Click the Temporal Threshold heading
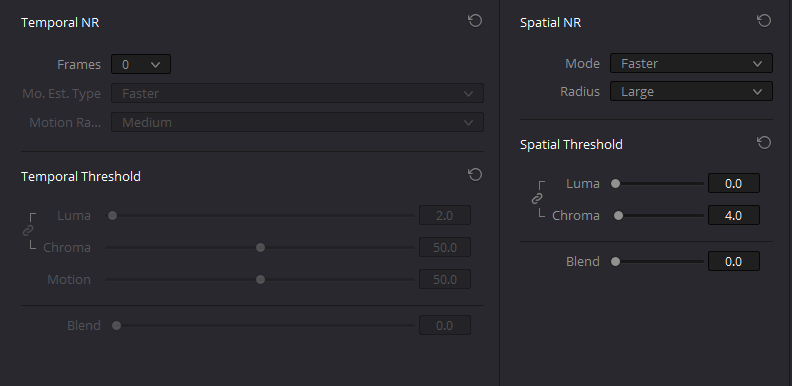The height and width of the screenshot is (386, 792). (81, 176)
